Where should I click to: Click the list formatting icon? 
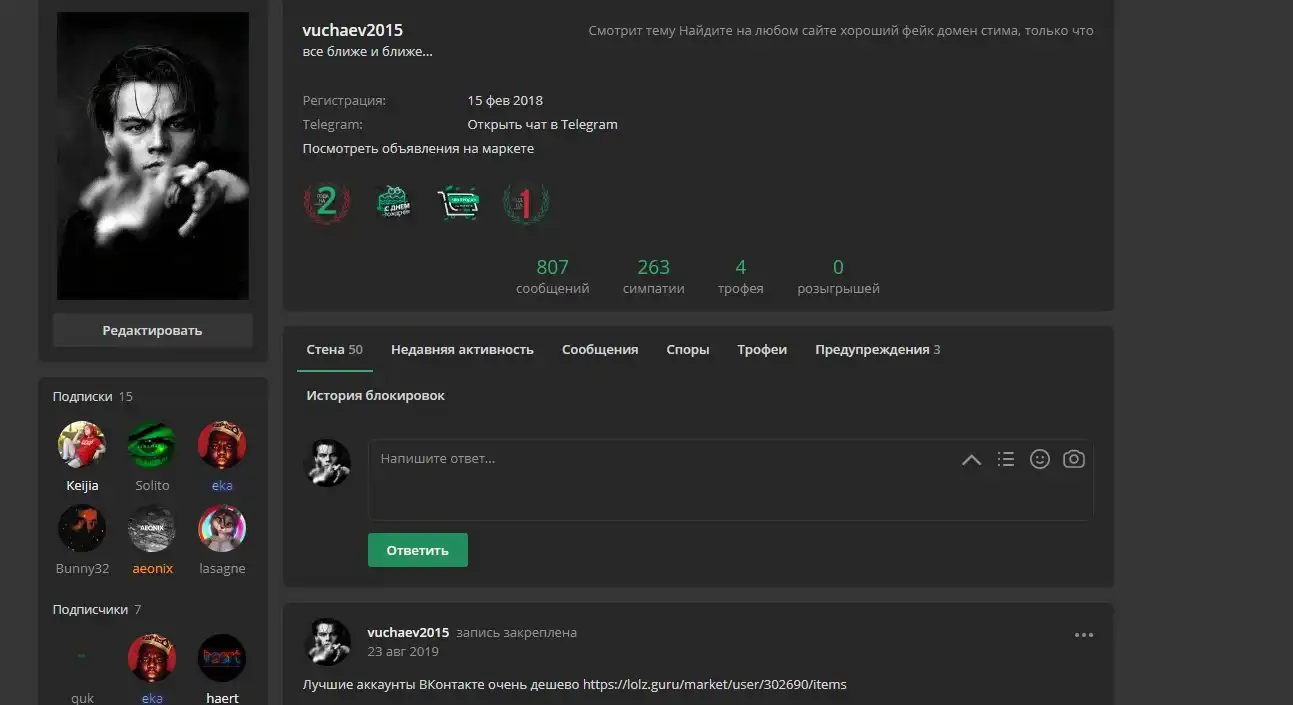(x=1006, y=459)
